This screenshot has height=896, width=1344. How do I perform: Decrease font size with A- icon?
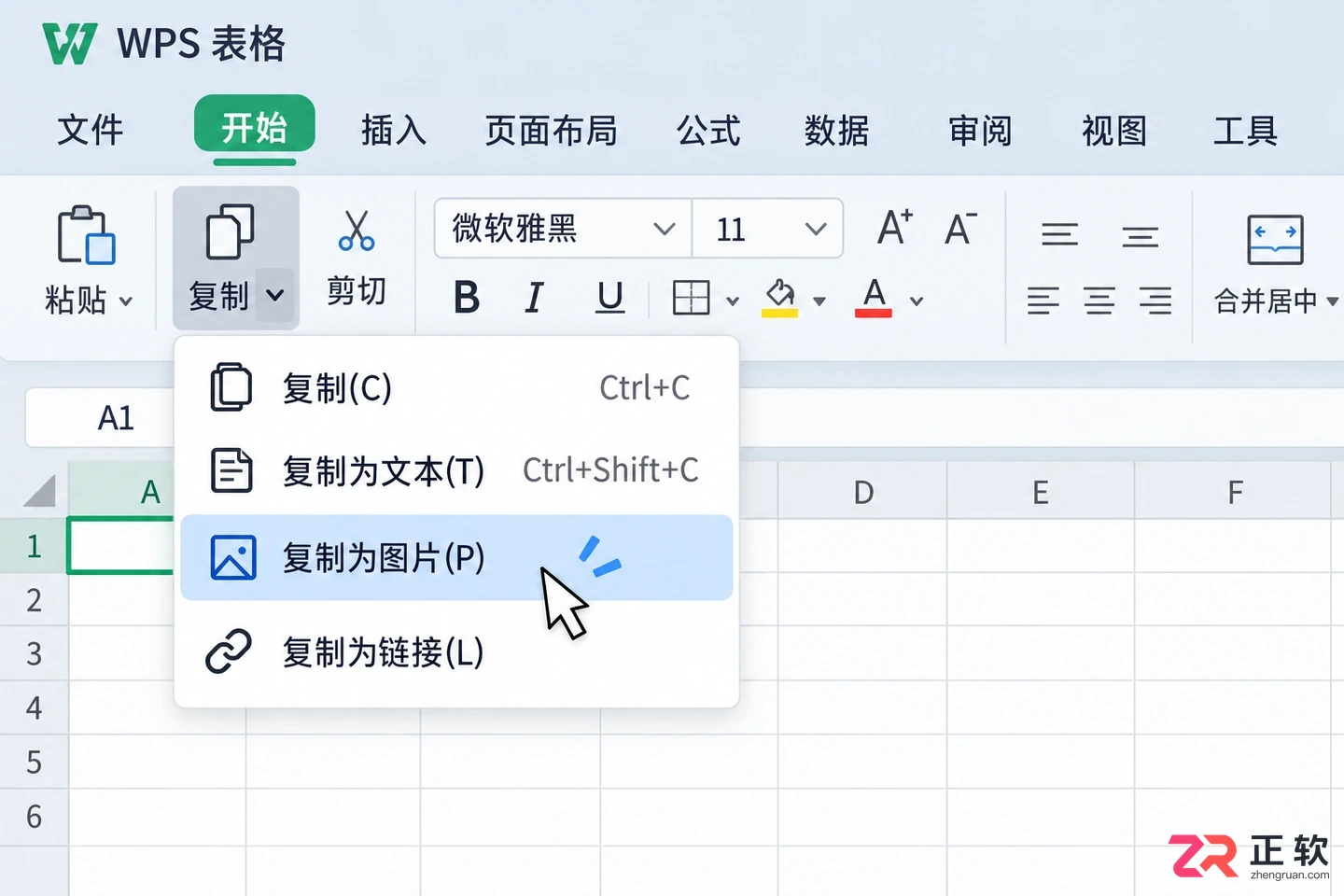[x=960, y=228]
